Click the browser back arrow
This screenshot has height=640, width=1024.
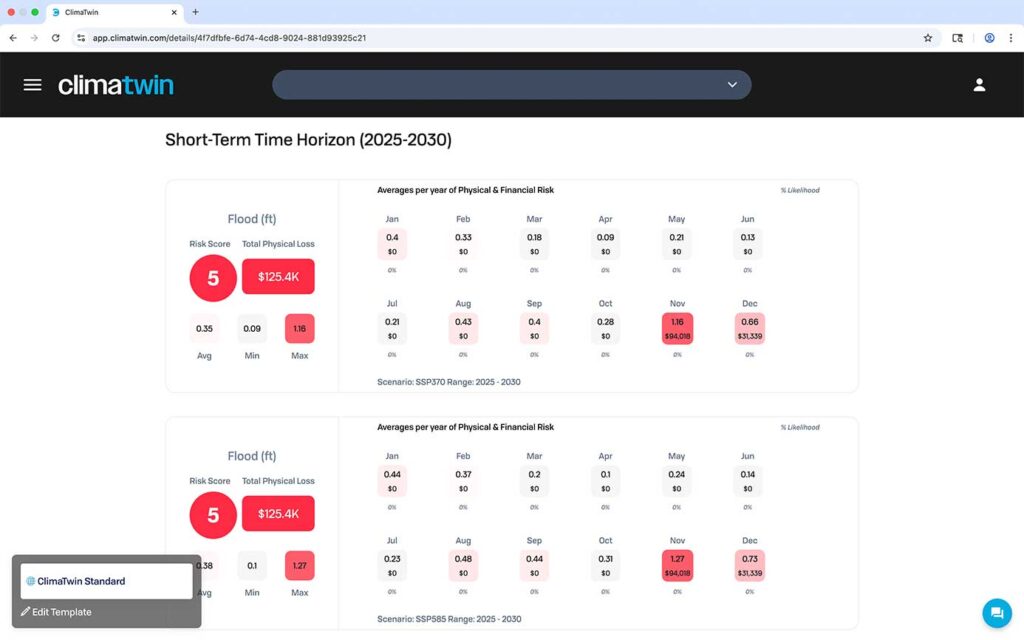12,37
